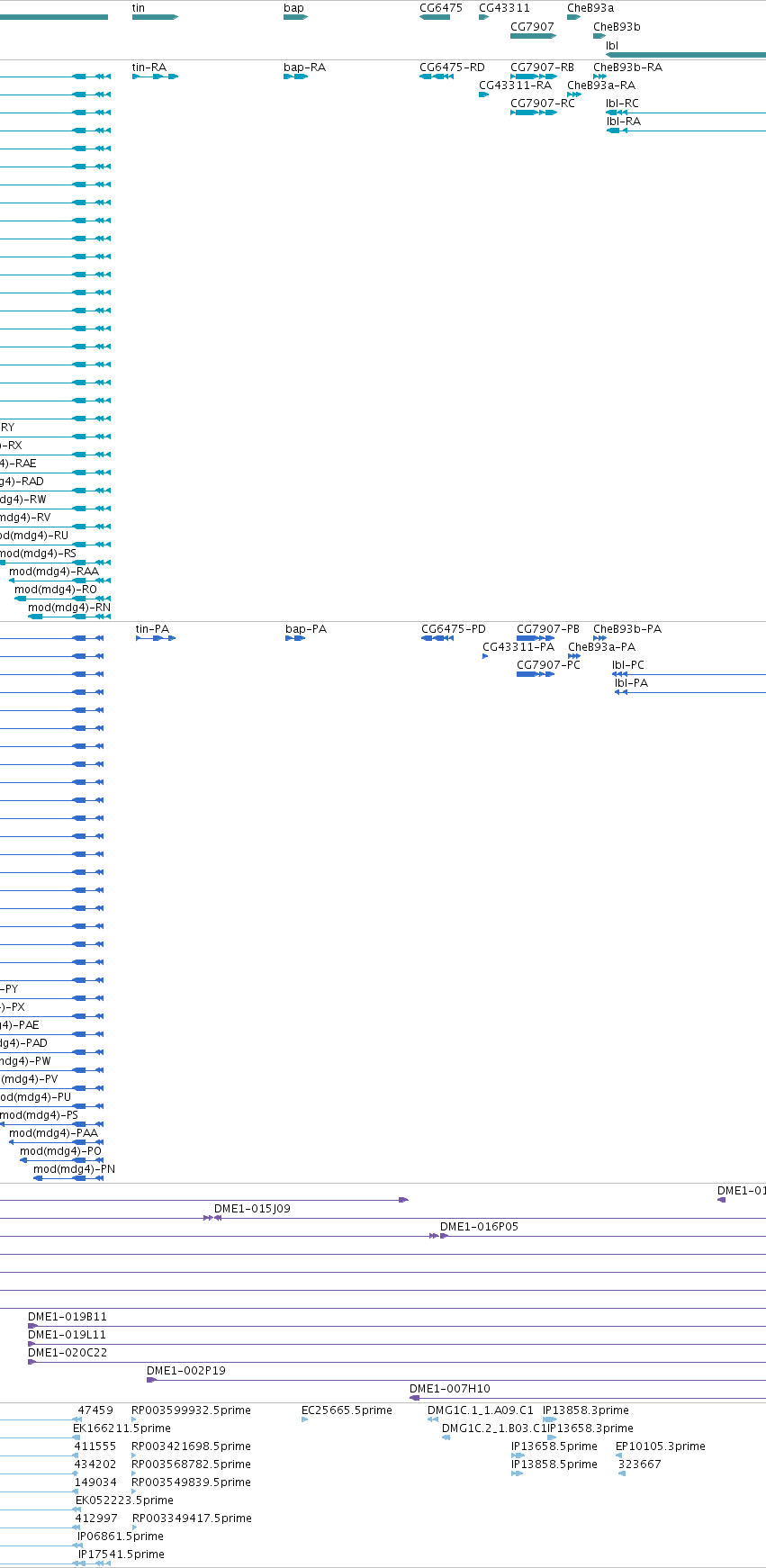This screenshot has width=766, height=1568.
Task: Select the mod(mdg4)-RS transcript label
Action: click(x=38, y=554)
